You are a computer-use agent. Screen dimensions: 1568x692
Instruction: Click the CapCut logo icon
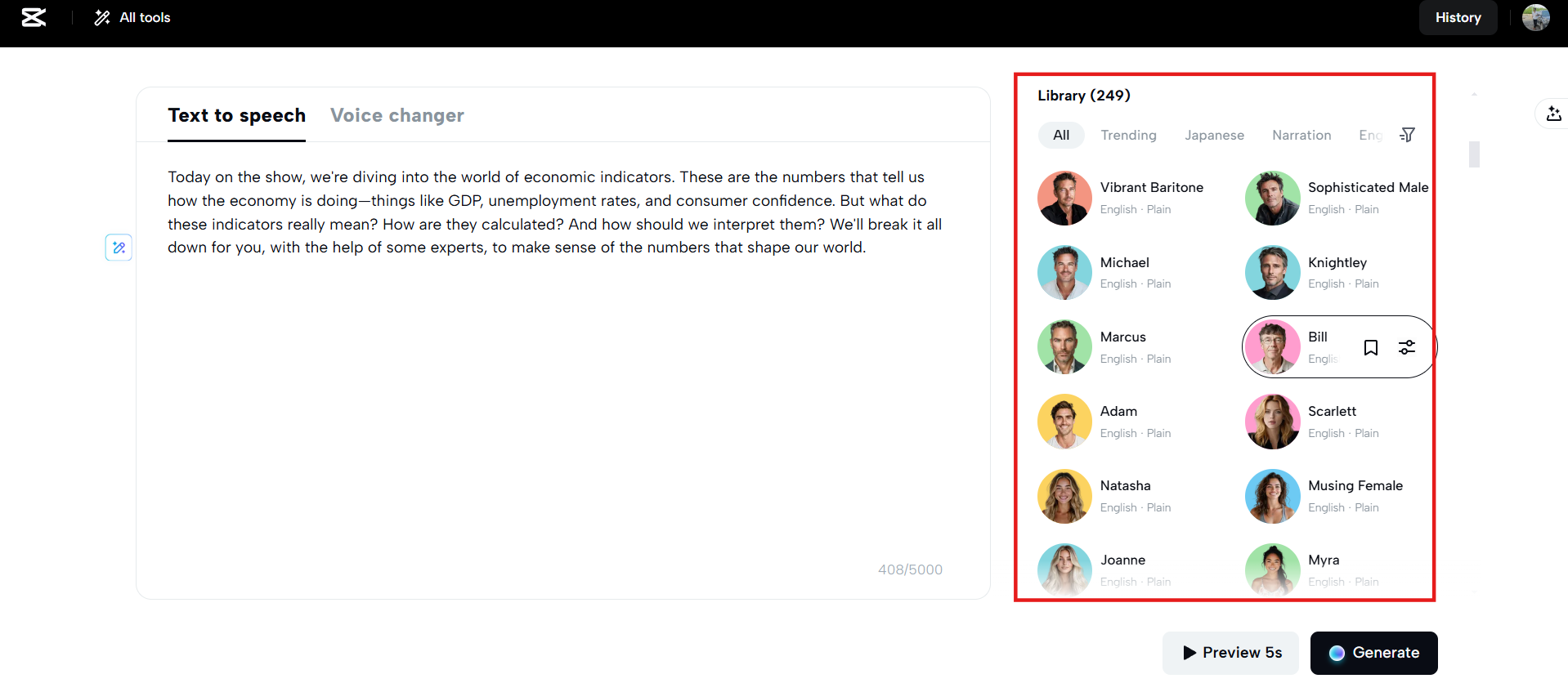[34, 17]
